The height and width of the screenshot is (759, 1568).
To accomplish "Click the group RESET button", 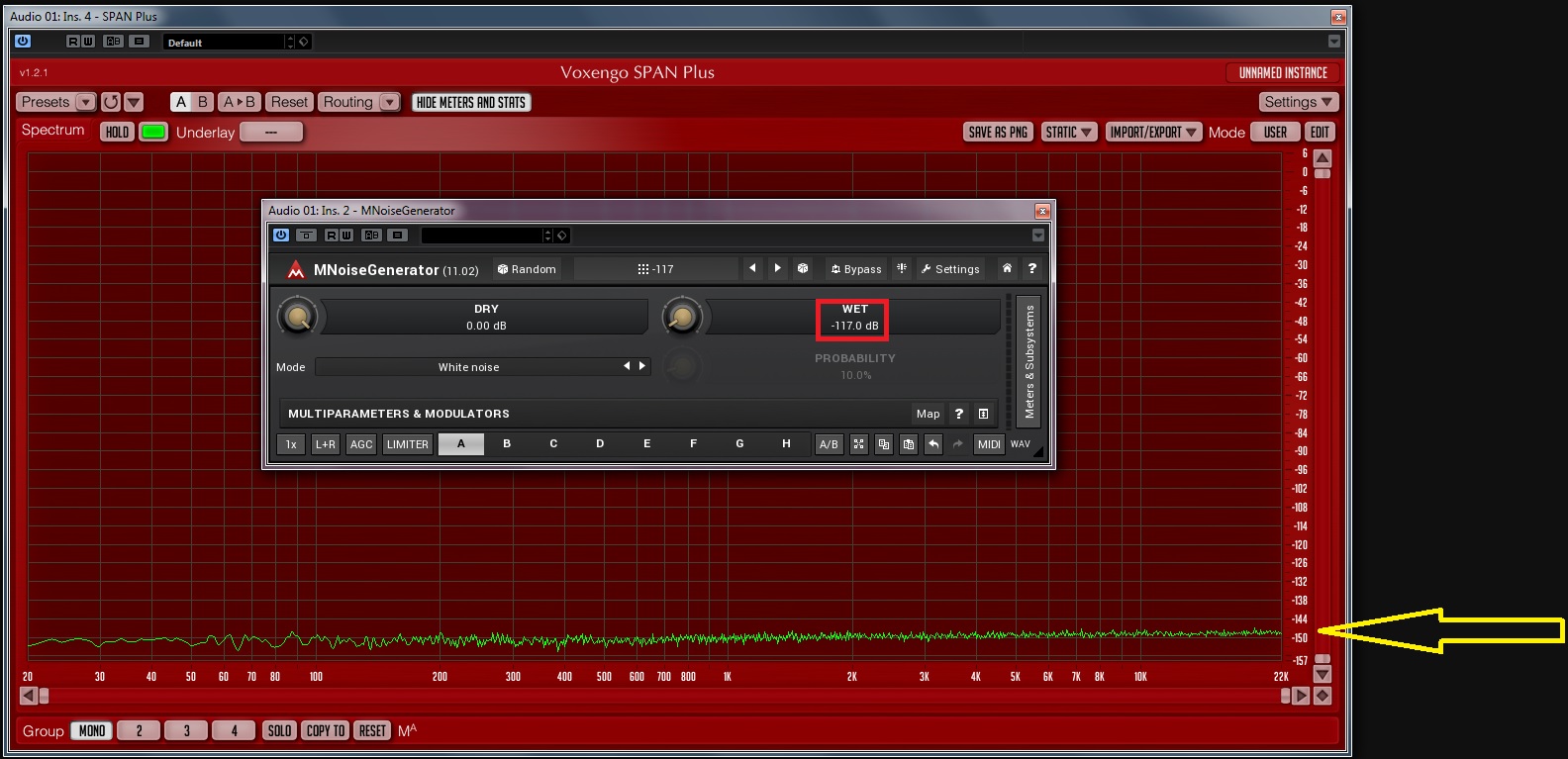I will coord(373,730).
